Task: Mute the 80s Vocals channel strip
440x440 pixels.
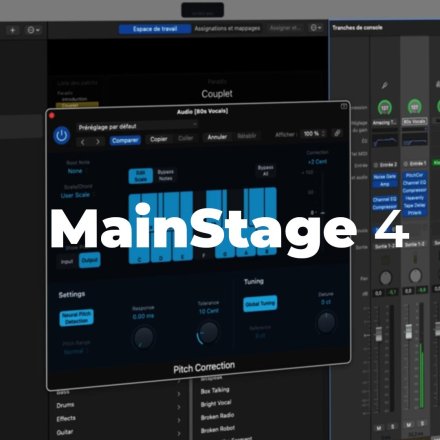Action: coord(409,425)
